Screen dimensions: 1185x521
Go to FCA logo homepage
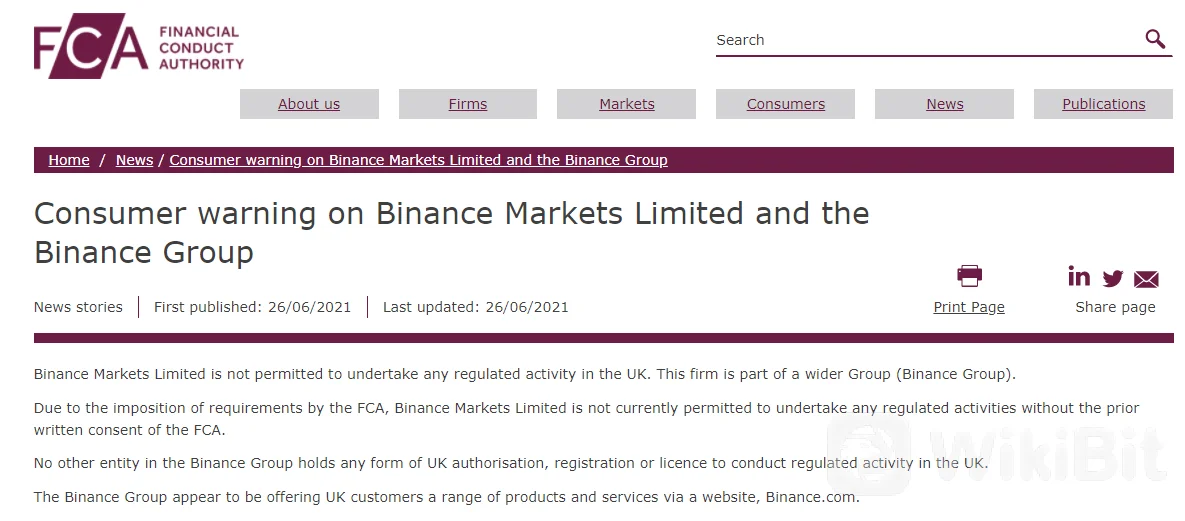tap(90, 46)
